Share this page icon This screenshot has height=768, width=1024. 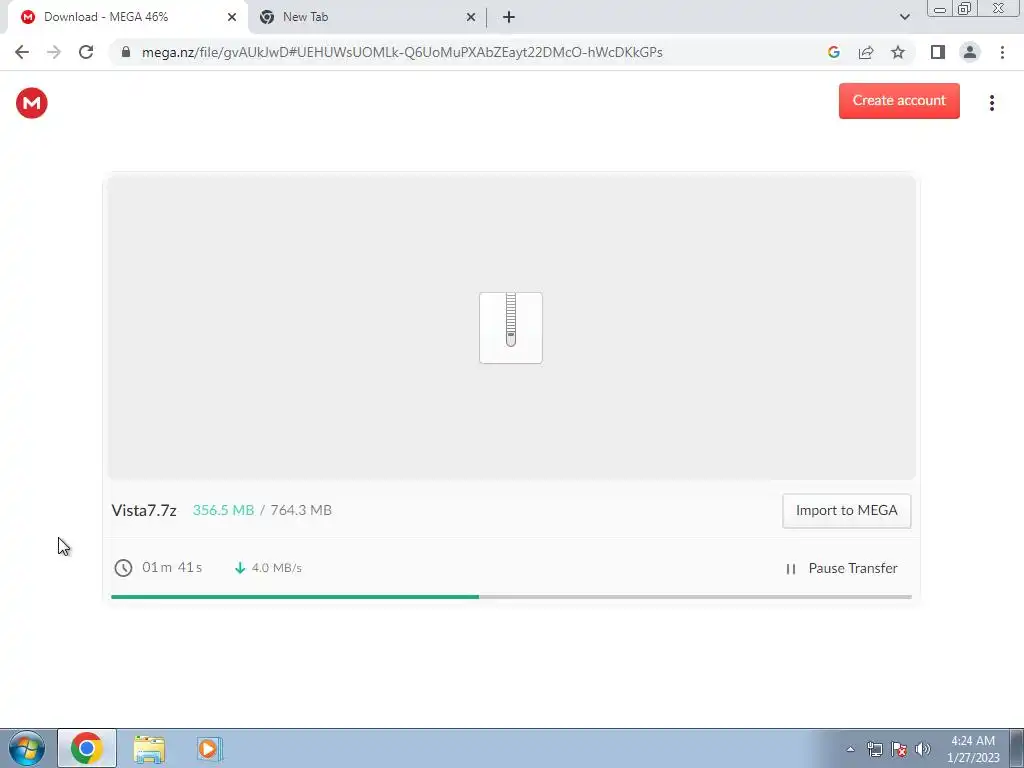point(866,52)
